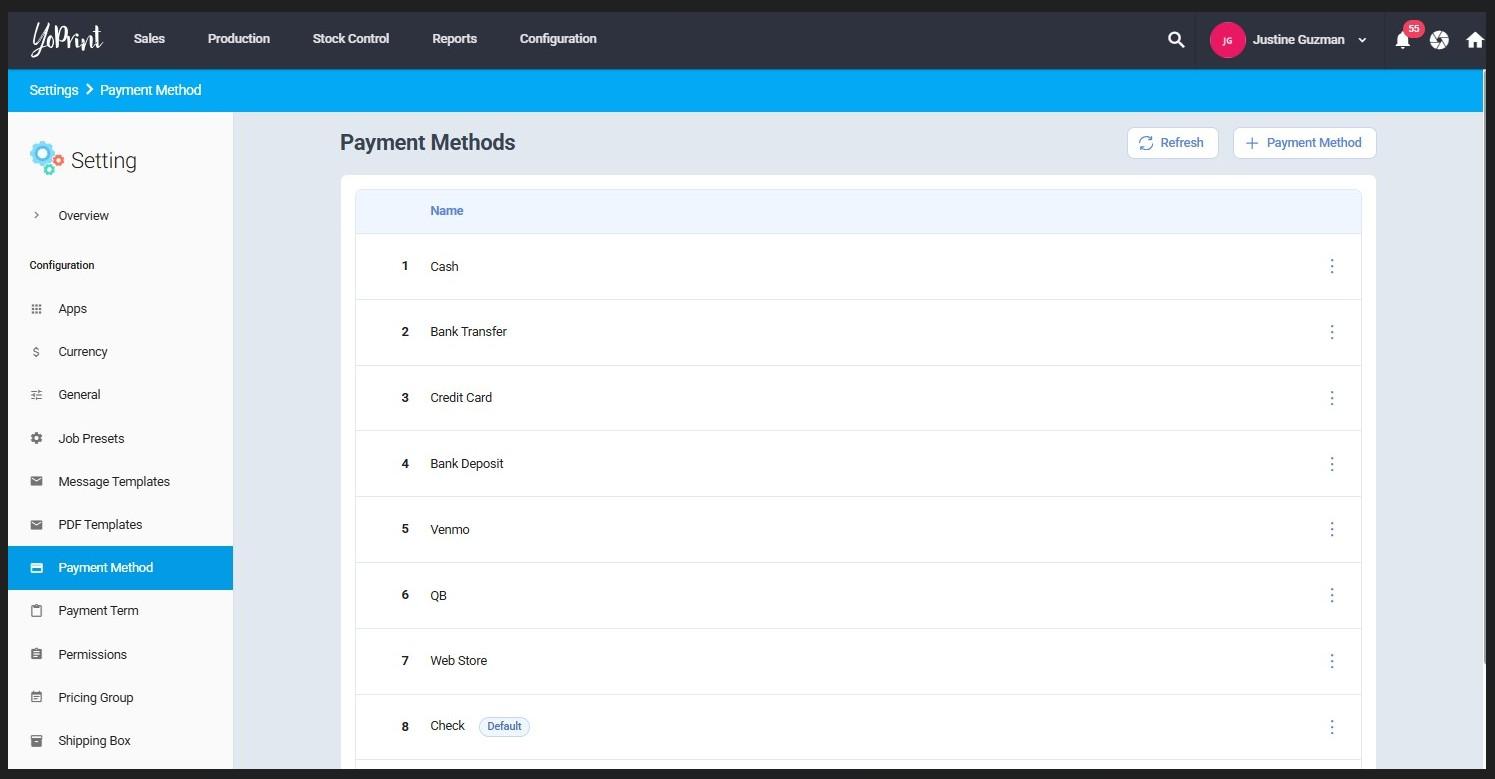Click Settings breadcrumb link

pos(54,90)
